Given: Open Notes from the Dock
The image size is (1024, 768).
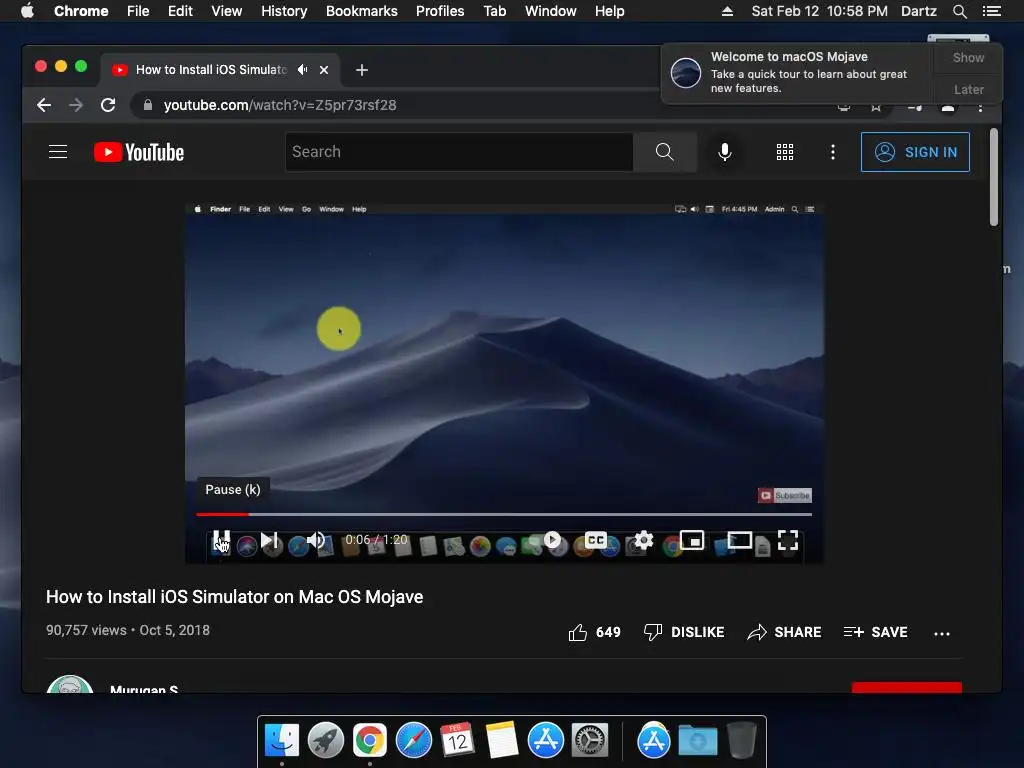Looking at the screenshot, I should click(x=502, y=741).
